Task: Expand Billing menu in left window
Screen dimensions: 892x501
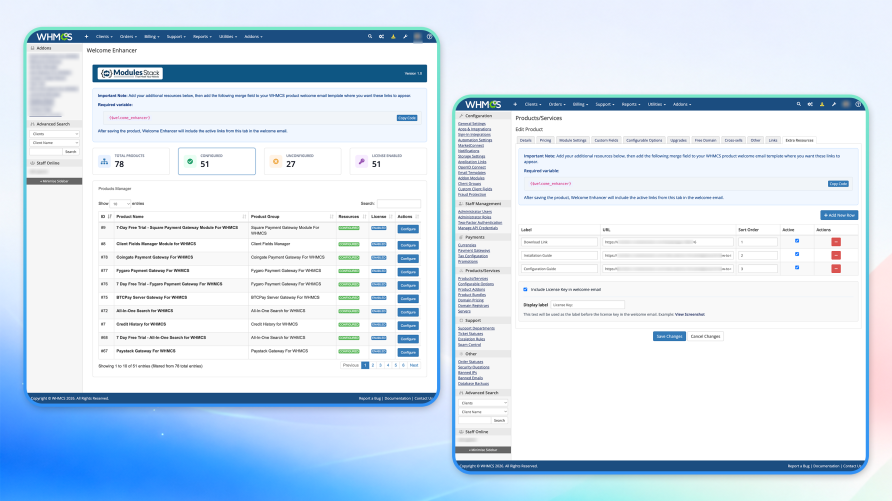Action: (x=151, y=36)
